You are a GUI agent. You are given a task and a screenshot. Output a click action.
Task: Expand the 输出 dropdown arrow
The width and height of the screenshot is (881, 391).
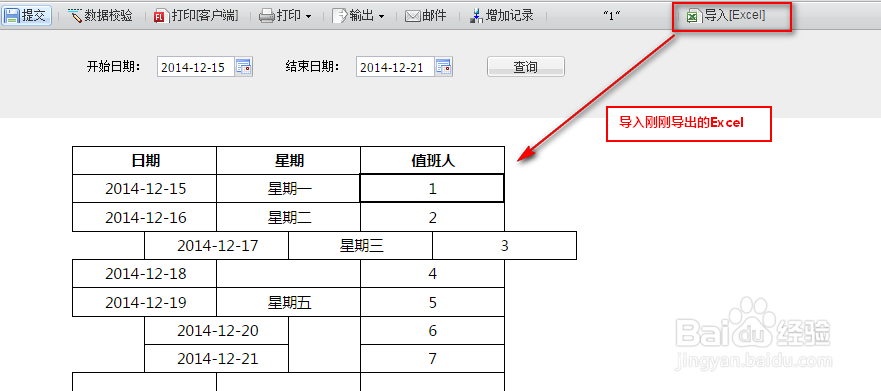pyautogui.click(x=382, y=17)
